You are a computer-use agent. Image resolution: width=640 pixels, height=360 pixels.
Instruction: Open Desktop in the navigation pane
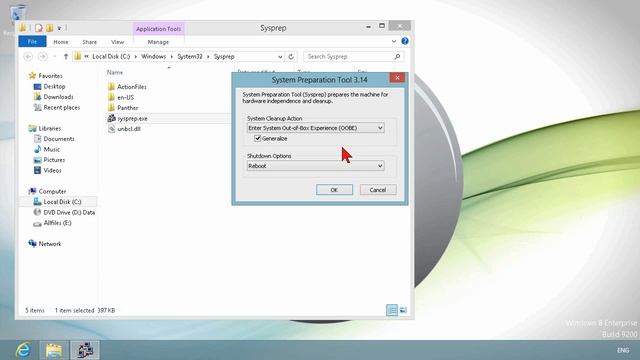(54, 87)
